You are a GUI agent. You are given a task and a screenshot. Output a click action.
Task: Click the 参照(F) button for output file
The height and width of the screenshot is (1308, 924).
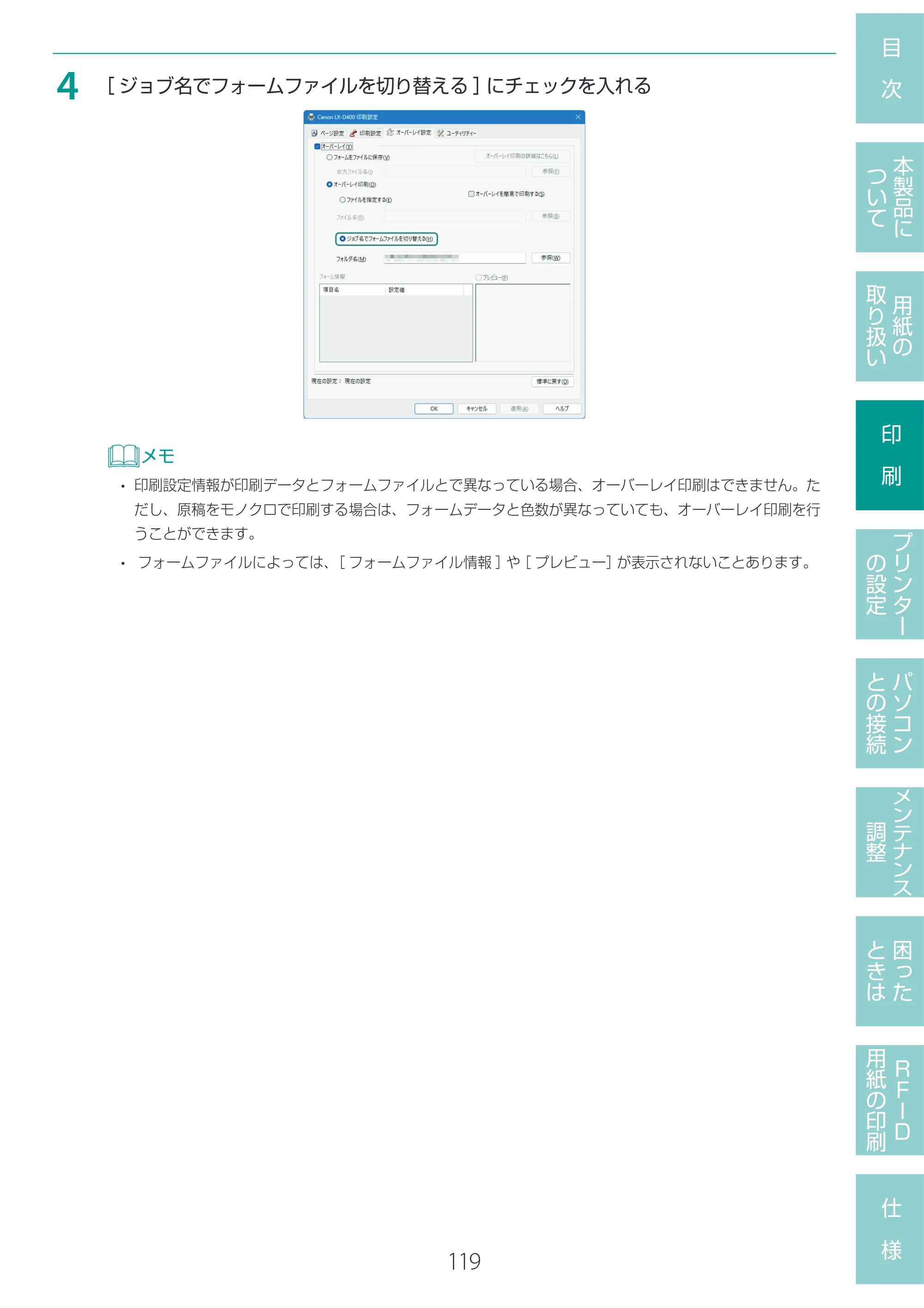[x=551, y=171]
